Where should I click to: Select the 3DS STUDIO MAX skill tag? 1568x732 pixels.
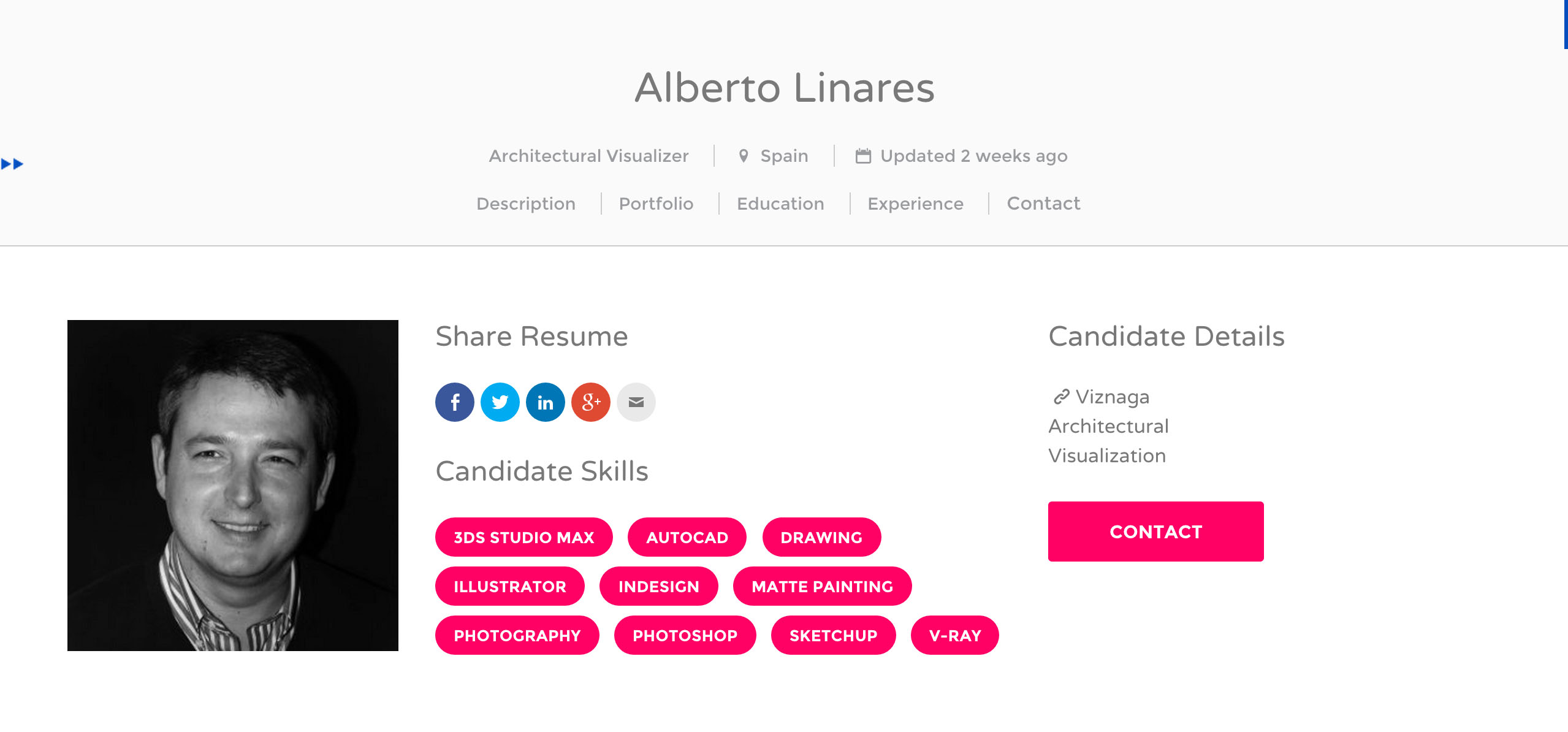pyautogui.click(x=525, y=537)
